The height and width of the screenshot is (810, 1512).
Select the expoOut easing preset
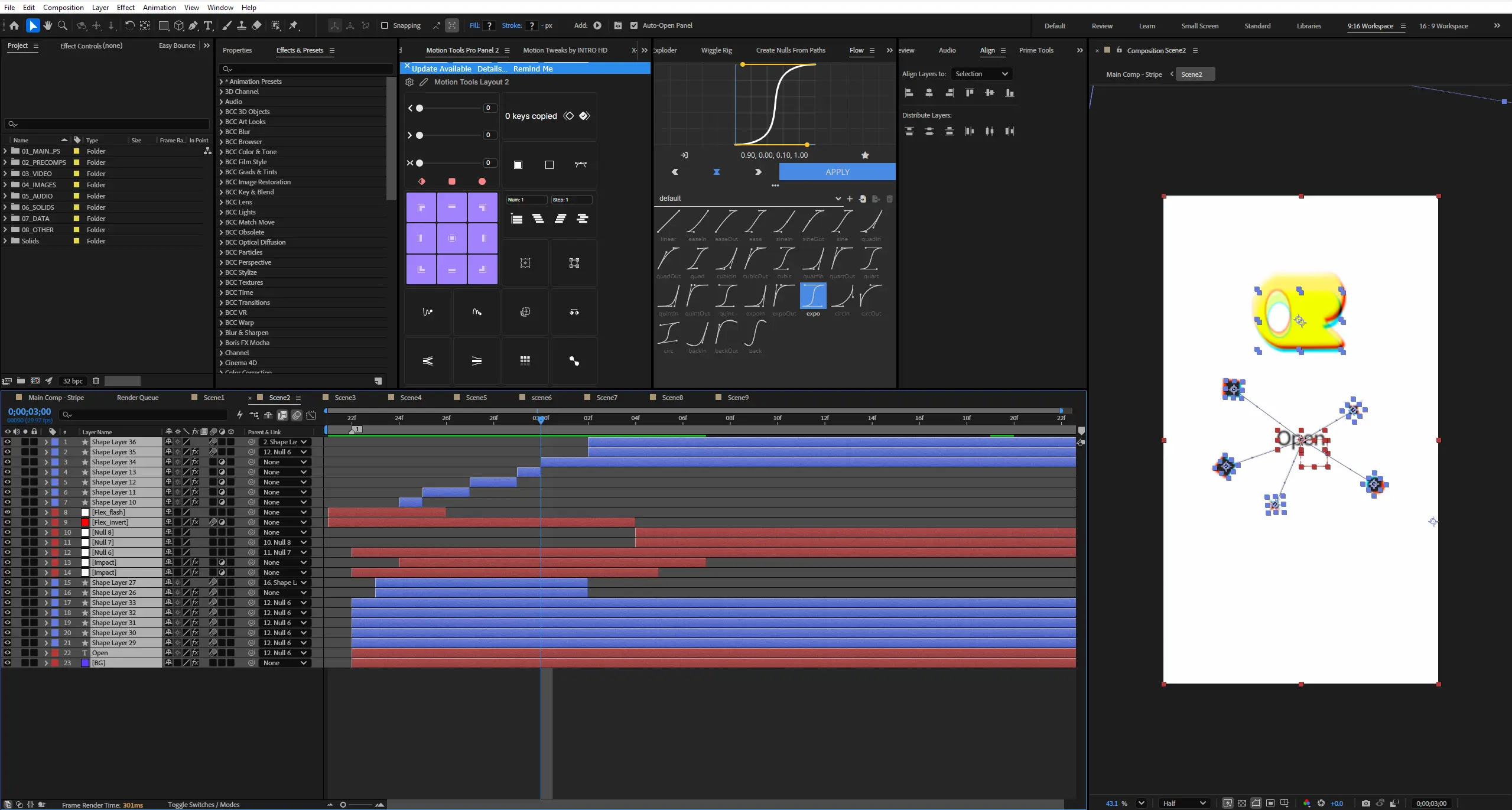tap(784, 300)
